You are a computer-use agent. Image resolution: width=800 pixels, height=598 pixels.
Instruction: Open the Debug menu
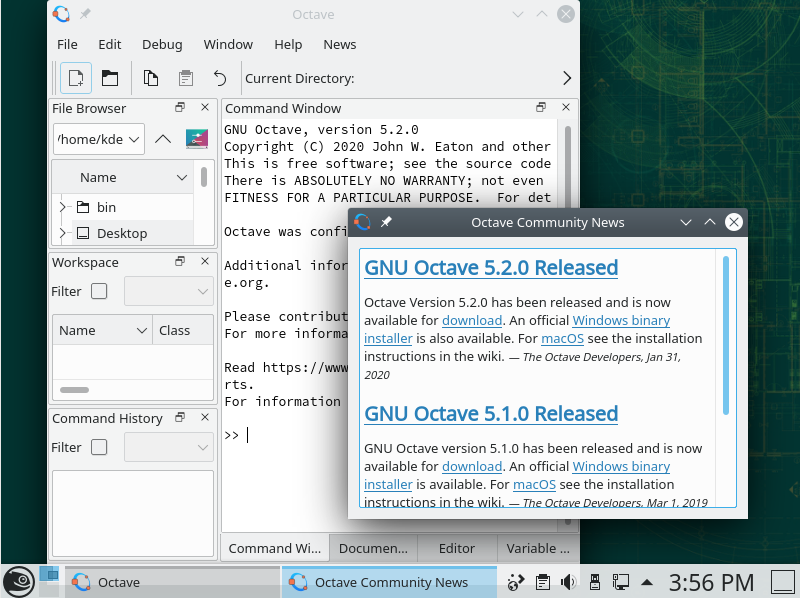click(162, 44)
